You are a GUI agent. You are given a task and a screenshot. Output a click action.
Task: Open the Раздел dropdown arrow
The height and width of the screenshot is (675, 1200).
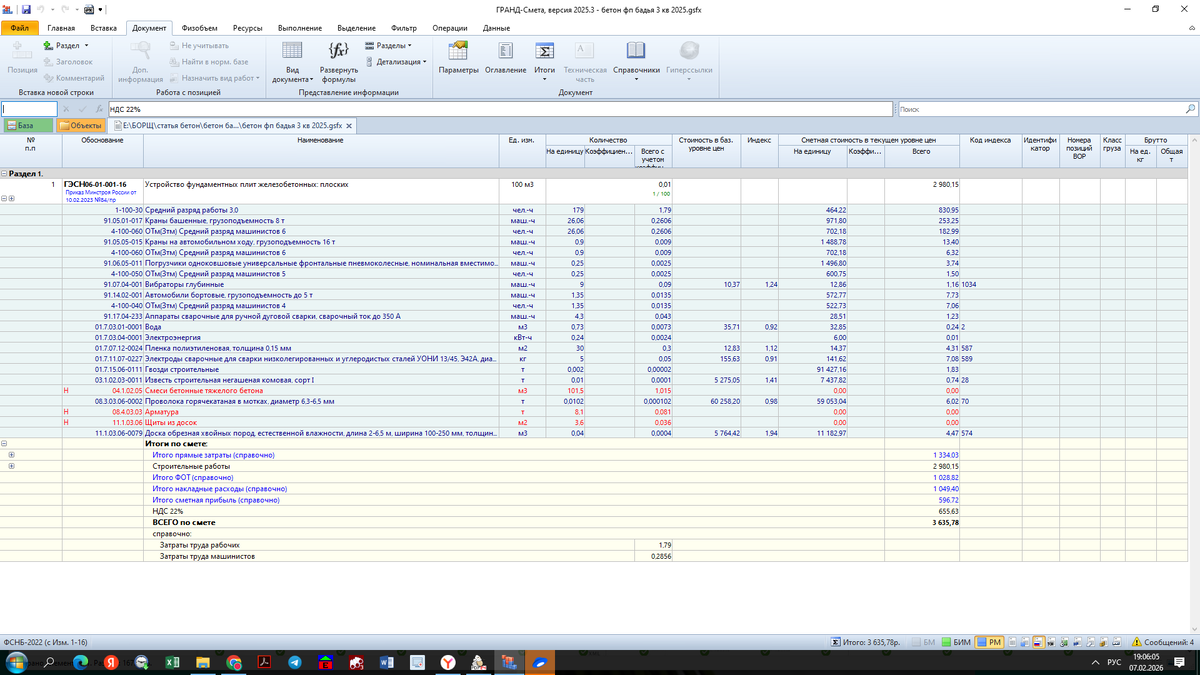(86, 46)
